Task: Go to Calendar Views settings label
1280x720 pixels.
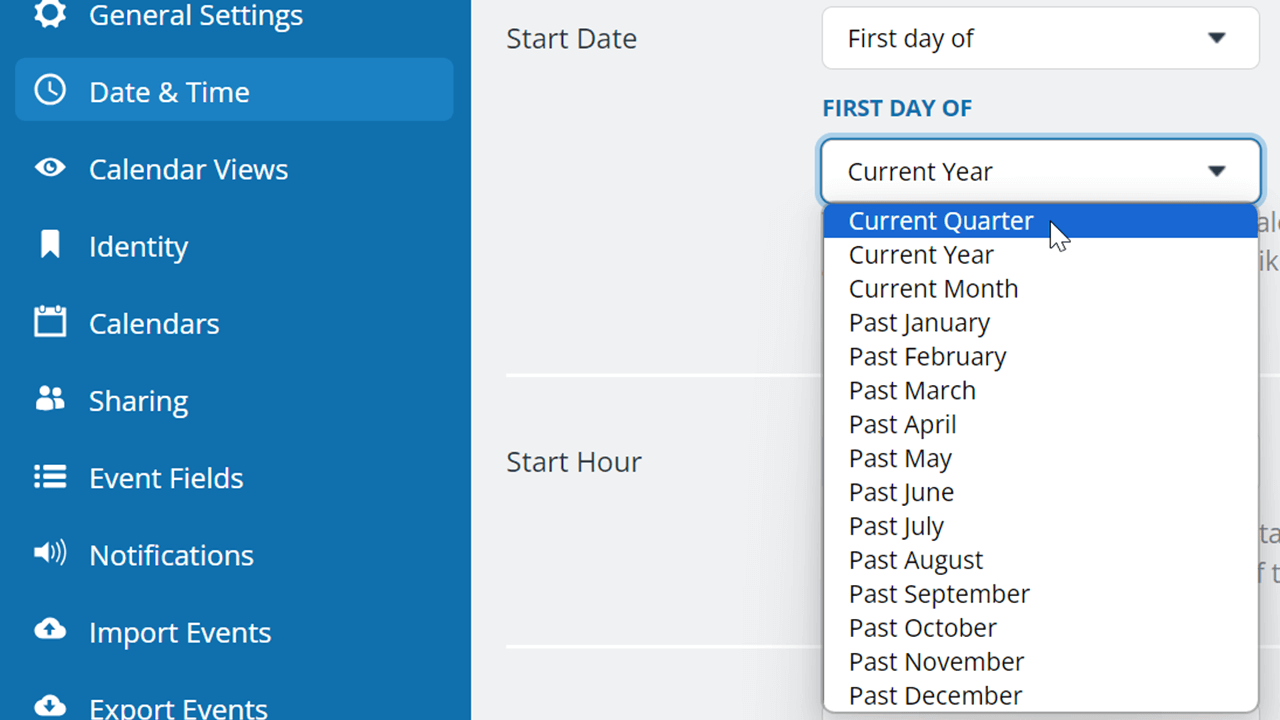Action: 188,169
